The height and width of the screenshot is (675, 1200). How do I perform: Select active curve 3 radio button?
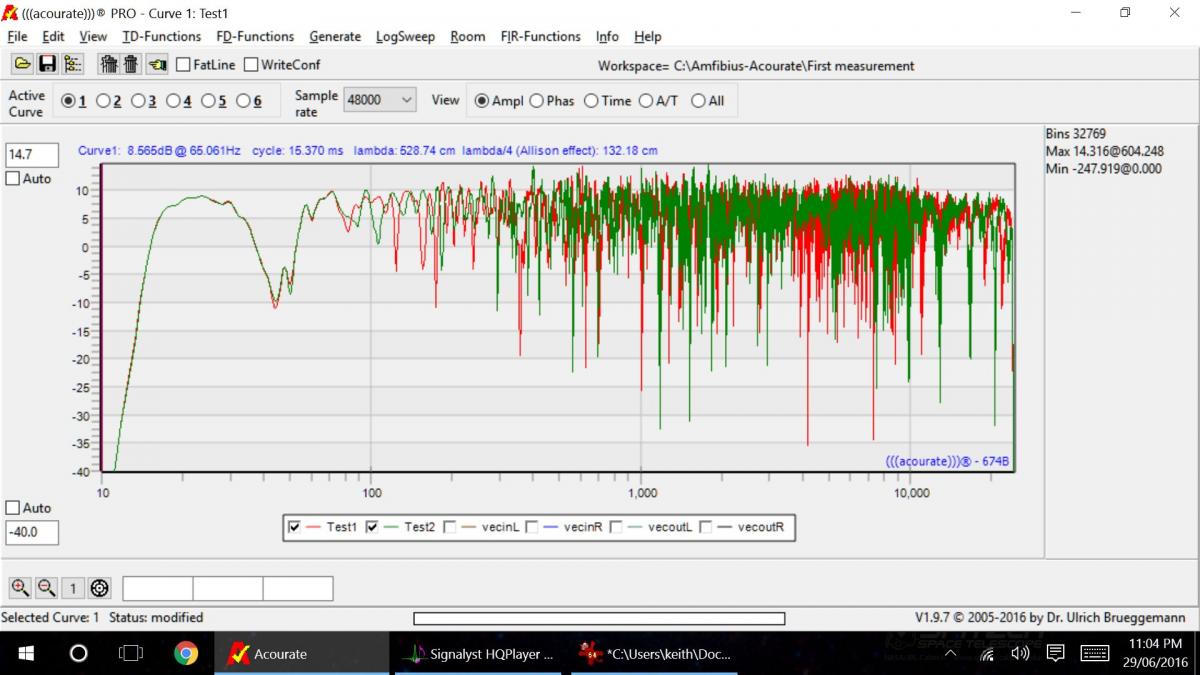(138, 101)
